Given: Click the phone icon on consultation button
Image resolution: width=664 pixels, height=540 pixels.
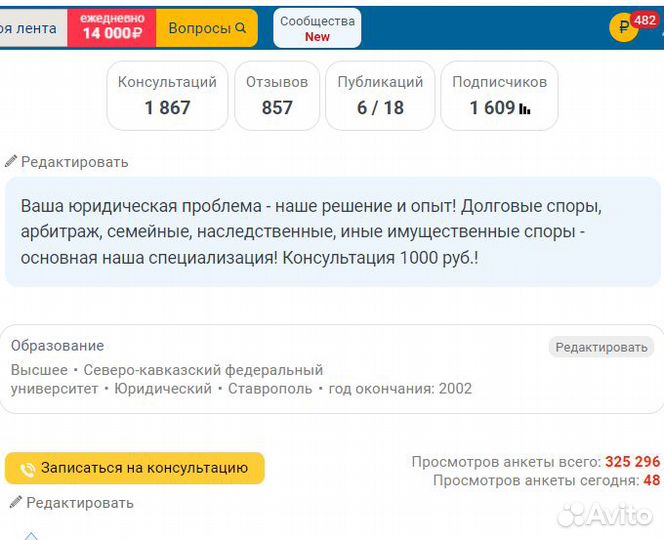Looking at the screenshot, I should 28,469.
